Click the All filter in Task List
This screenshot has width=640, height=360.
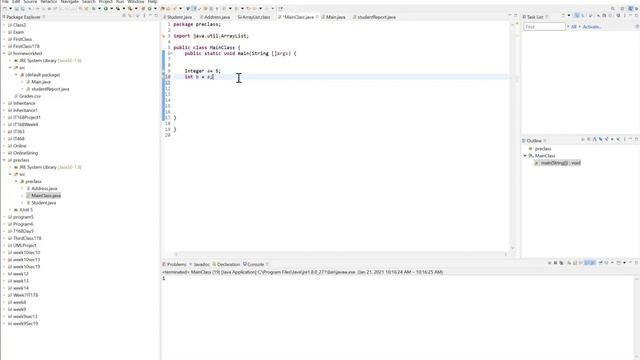point(573,27)
